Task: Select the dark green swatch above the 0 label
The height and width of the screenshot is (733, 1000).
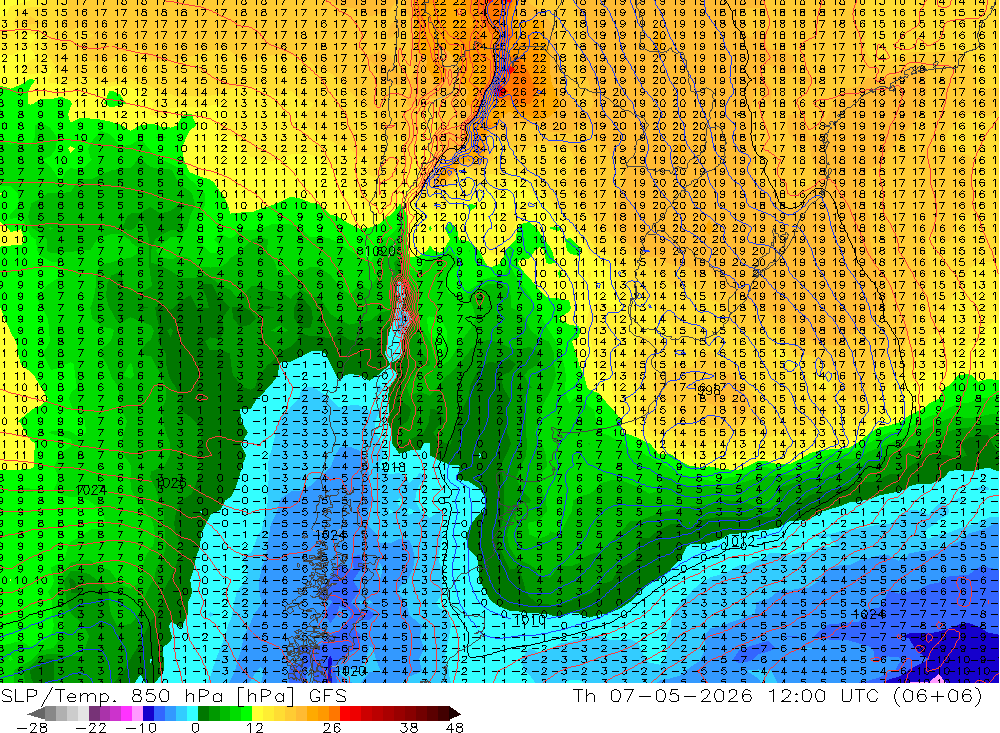Action: click(203, 713)
